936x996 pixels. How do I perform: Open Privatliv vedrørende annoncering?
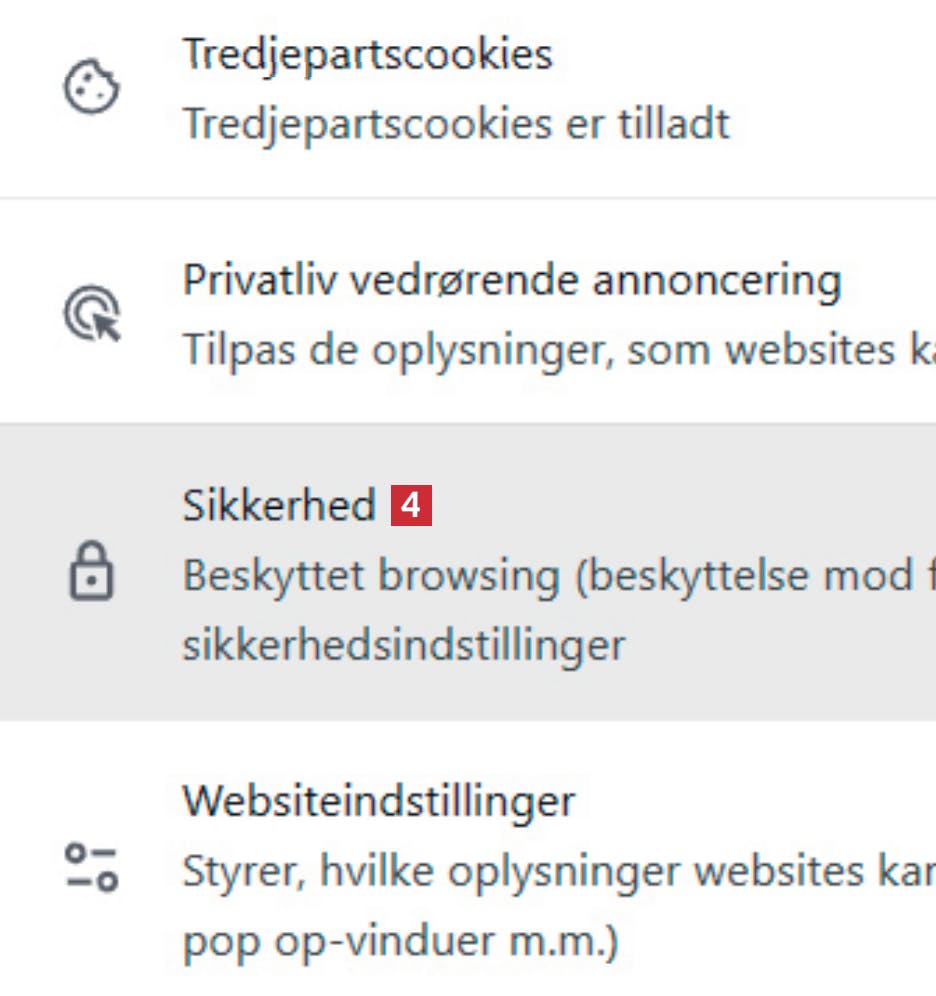(x=511, y=281)
